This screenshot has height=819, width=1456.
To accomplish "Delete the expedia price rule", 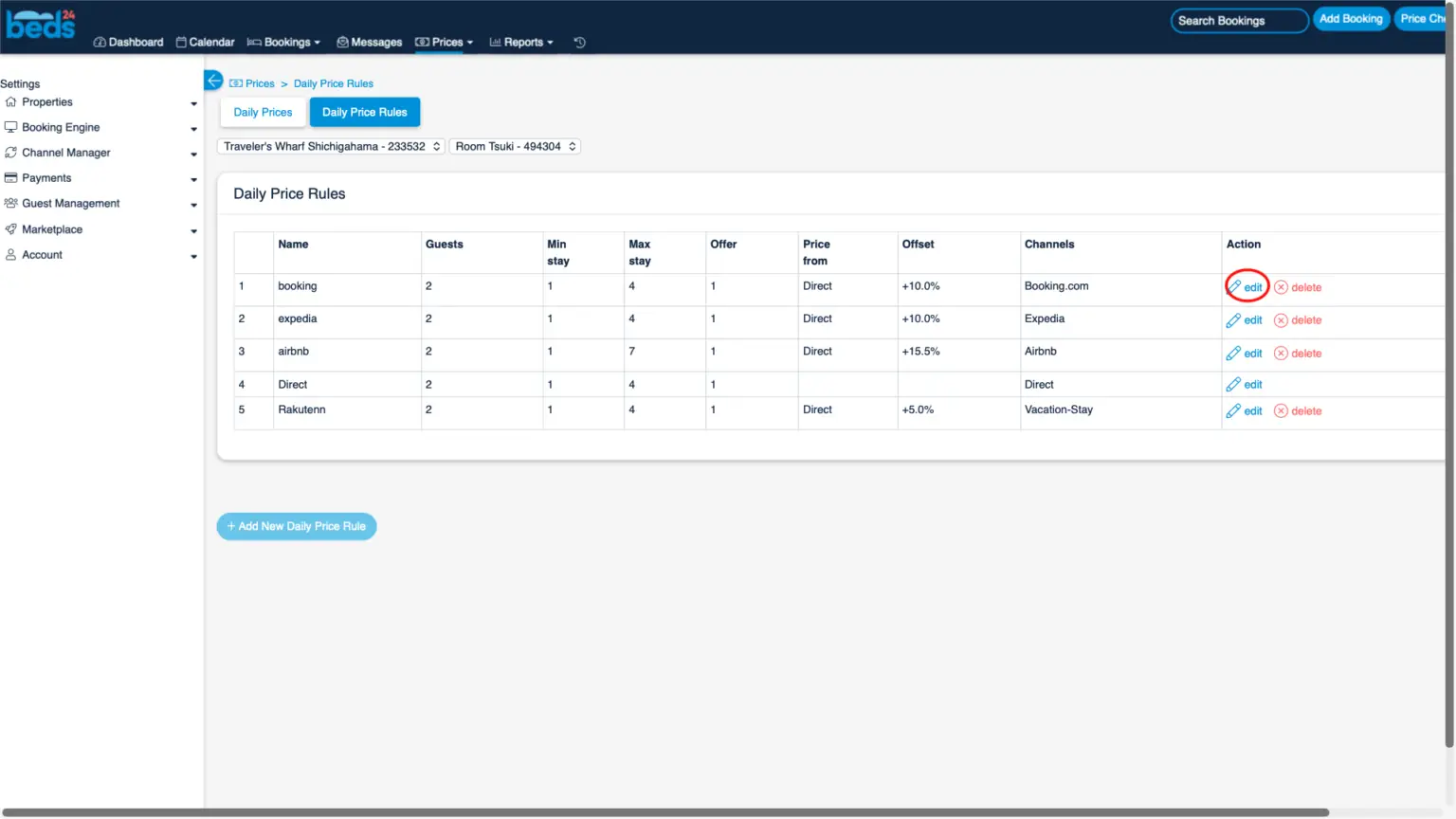I will pyautogui.click(x=1298, y=320).
